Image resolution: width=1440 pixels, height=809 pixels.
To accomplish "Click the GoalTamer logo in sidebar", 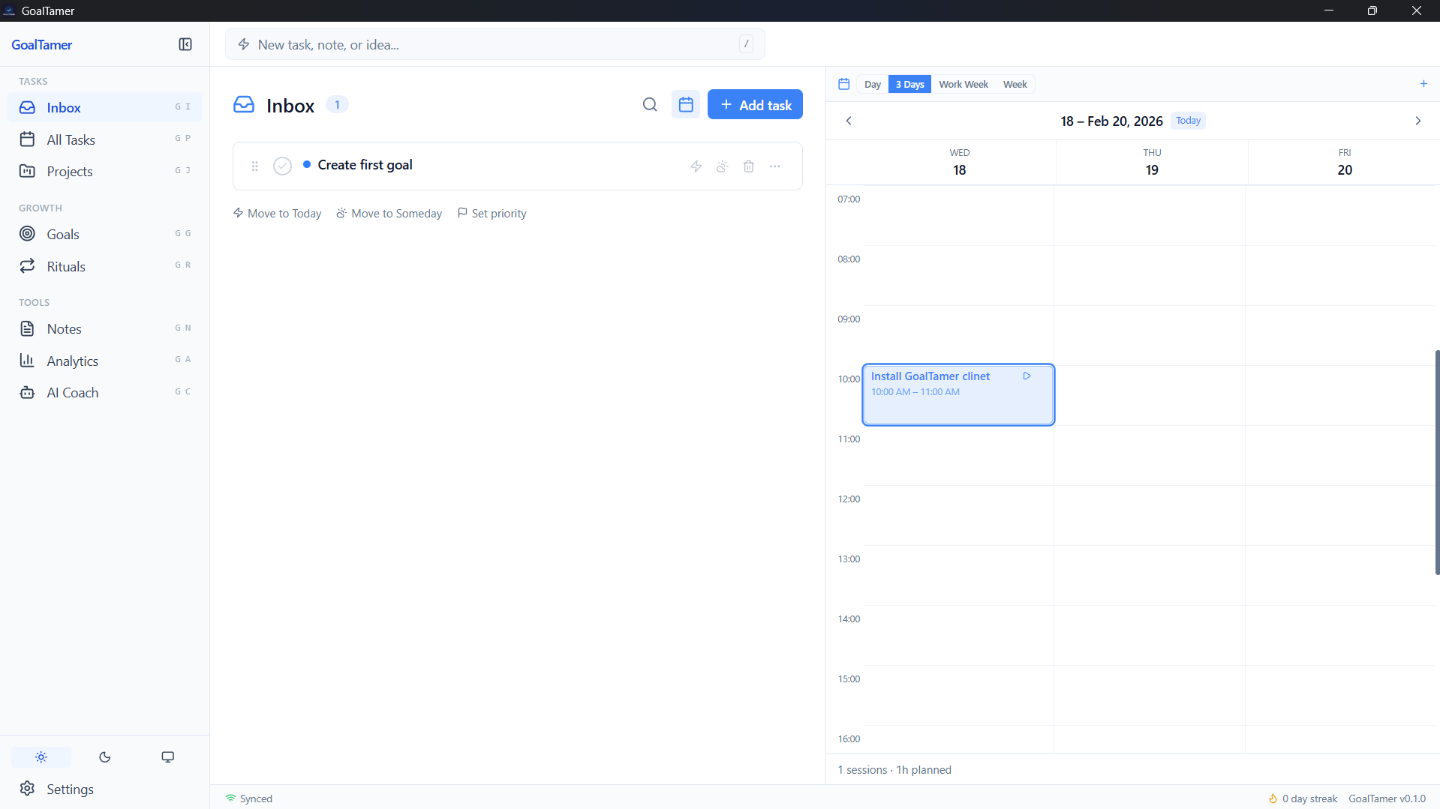I will coord(42,44).
